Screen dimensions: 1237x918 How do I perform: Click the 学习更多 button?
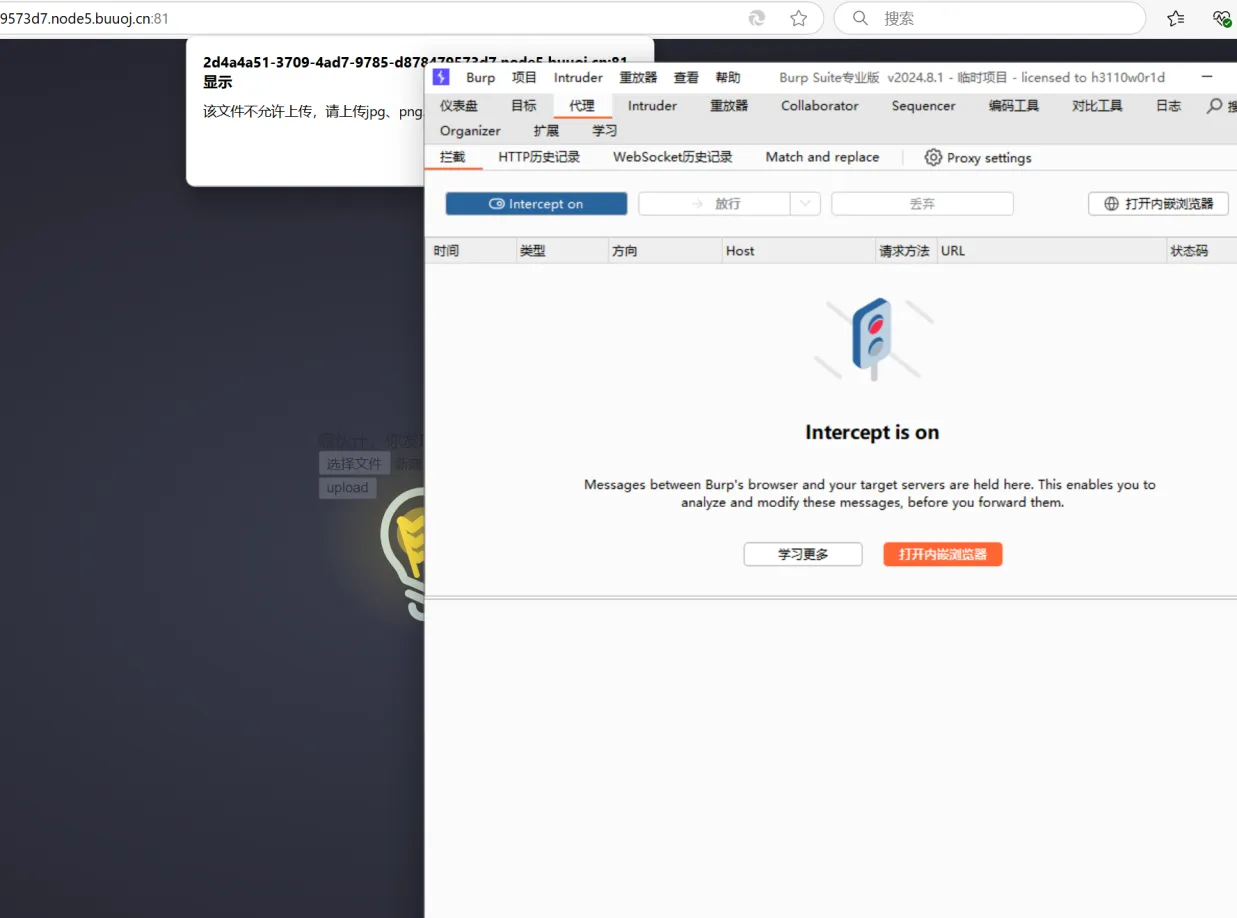coord(802,554)
